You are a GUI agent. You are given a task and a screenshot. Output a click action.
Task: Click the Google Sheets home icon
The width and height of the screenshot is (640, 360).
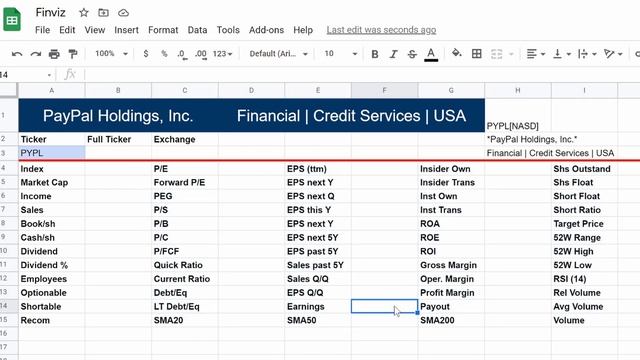tap(12, 19)
